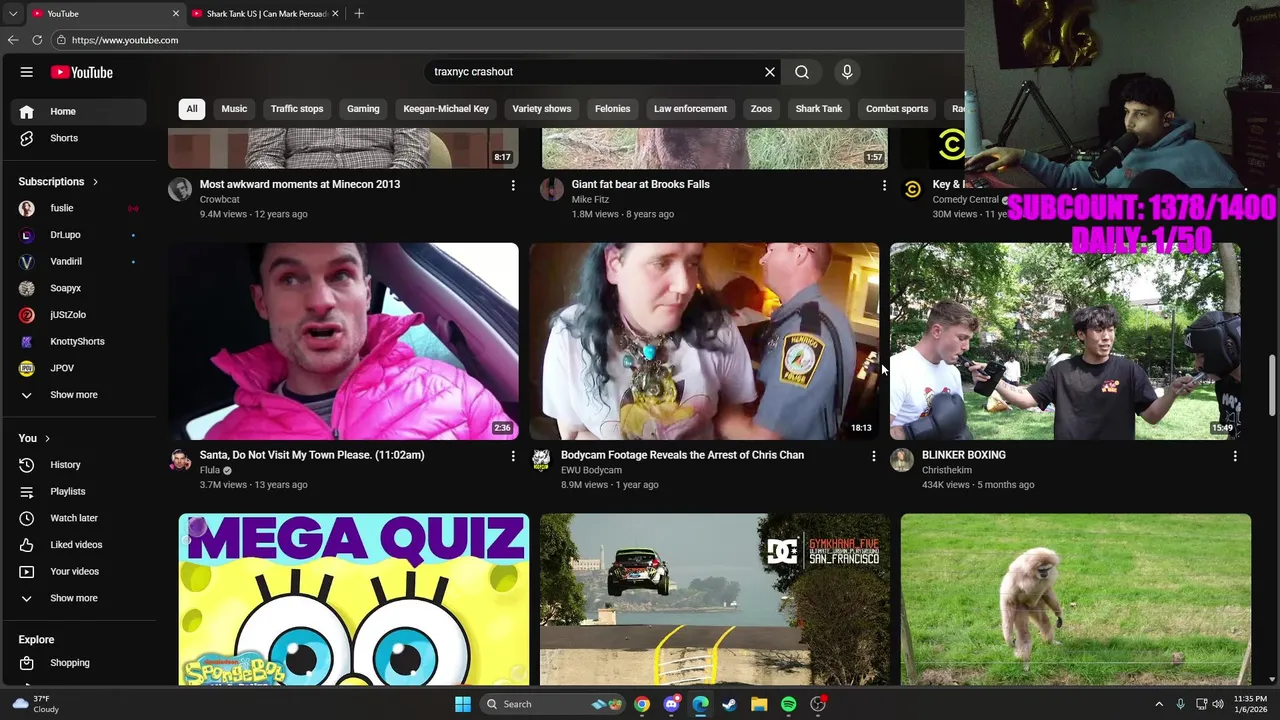Clear the search box with X
Image resolution: width=1280 pixels, height=720 pixels.
(x=770, y=72)
